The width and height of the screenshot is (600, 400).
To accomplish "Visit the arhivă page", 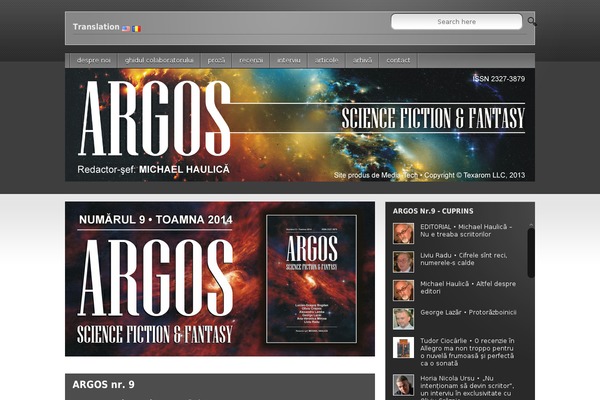I will (x=362, y=60).
